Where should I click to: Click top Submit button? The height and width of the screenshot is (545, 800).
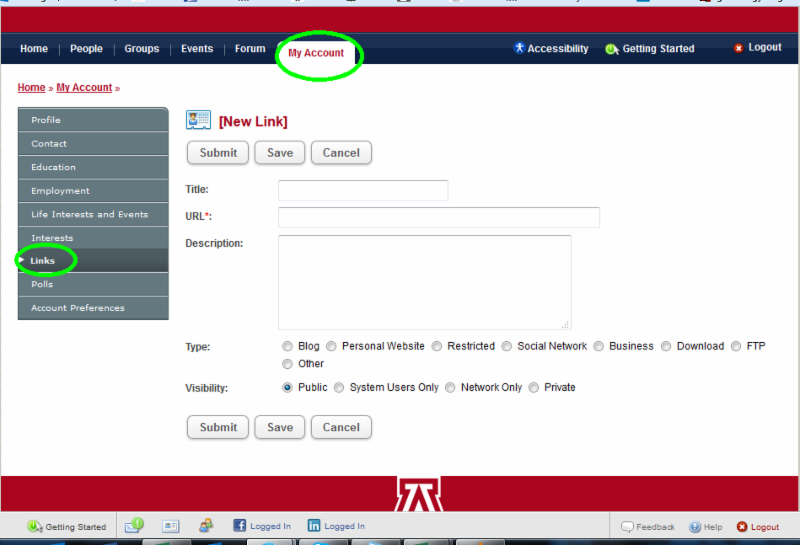(x=218, y=153)
